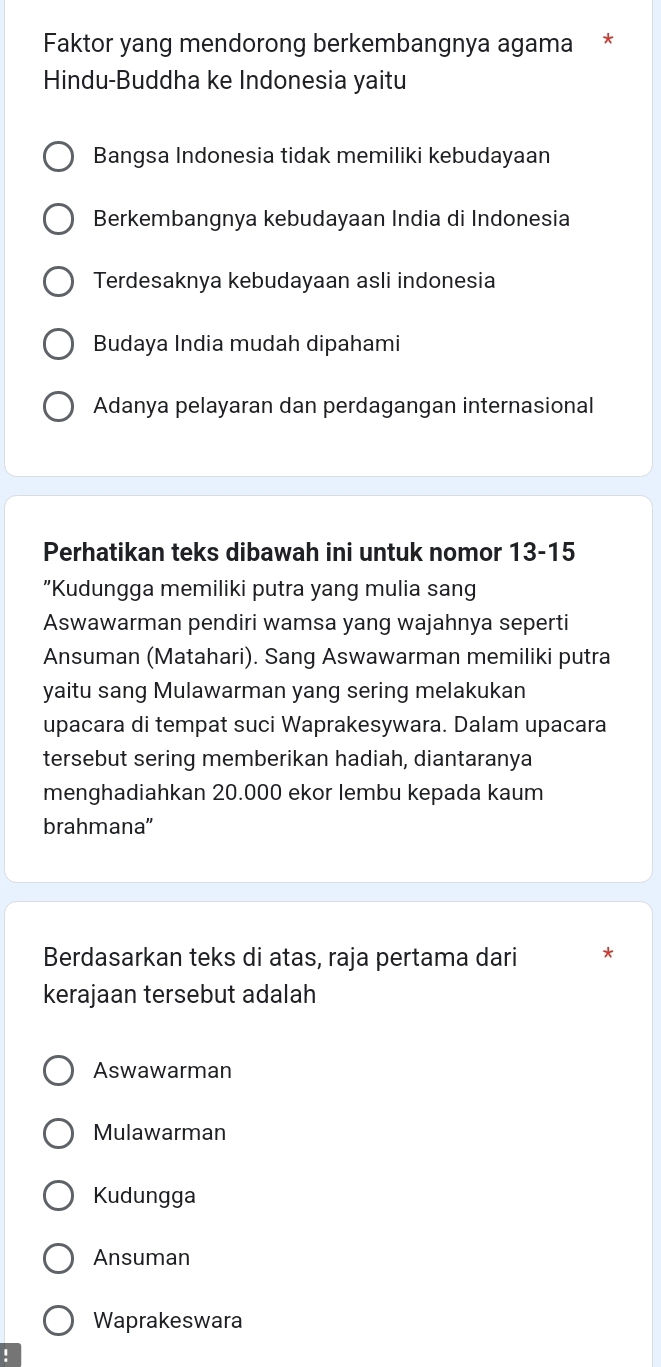Click the required asterisk beside Hindu-Buddha question

click(x=604, y=45)
